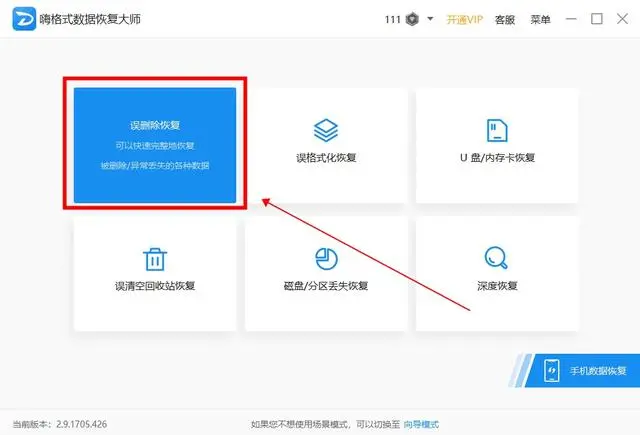
Task: Switch to 向导模式 via the link
Action: pyautogui.click(x=421, y=424)
